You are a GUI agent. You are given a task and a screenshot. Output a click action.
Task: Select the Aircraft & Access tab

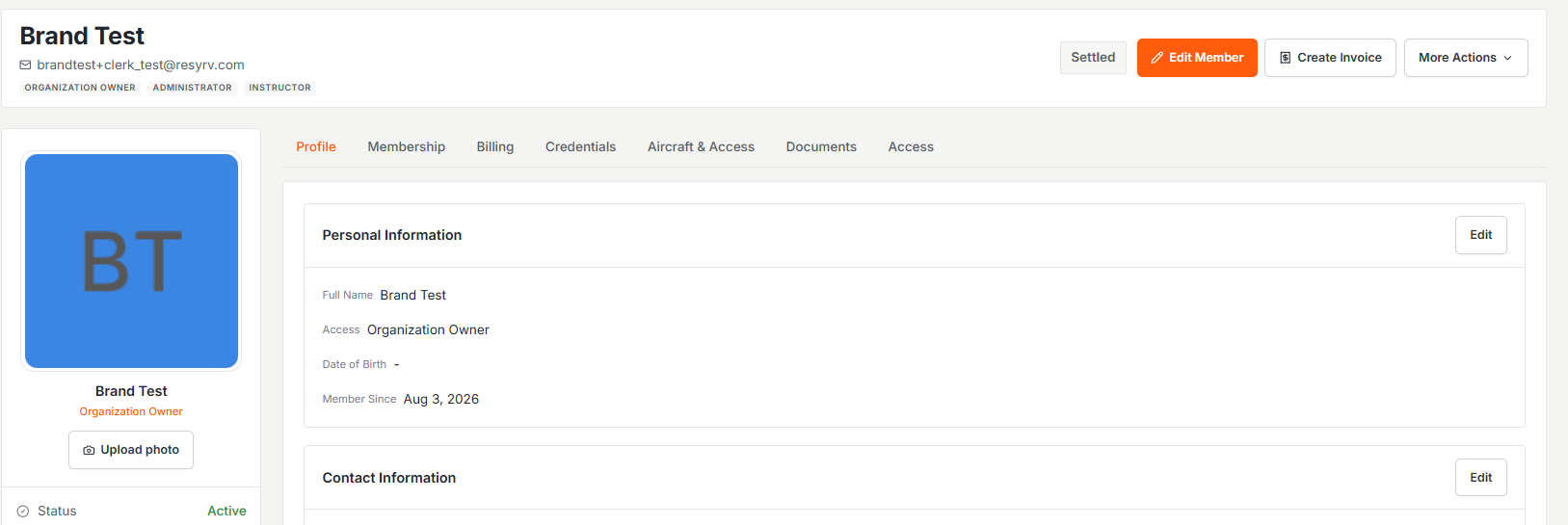point(701,146)
